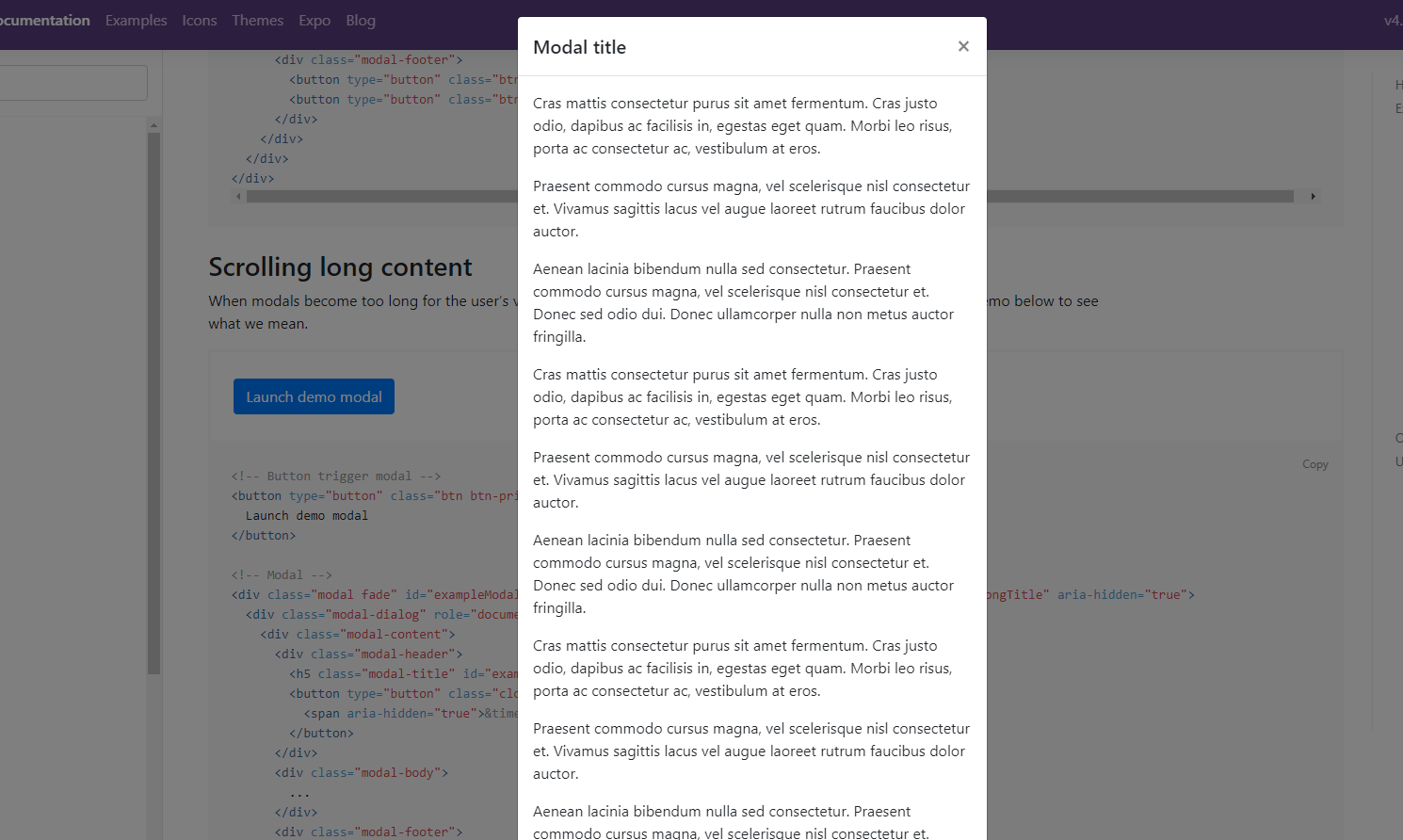The width and height of the screenshot is (1403, 840).
Task: Open the v4.x version dropdown
Action: [1392, 20]
